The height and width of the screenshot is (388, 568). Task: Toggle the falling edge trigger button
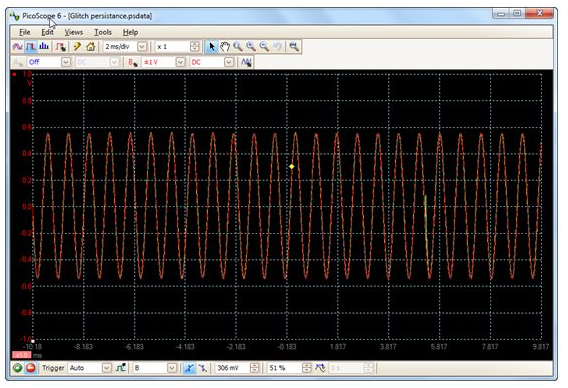(202, 368)
